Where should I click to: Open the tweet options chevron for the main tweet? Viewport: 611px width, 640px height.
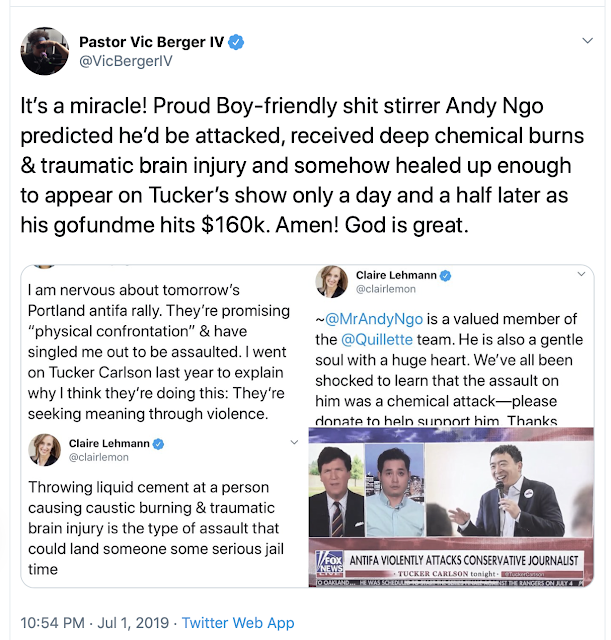pos(588,41)
